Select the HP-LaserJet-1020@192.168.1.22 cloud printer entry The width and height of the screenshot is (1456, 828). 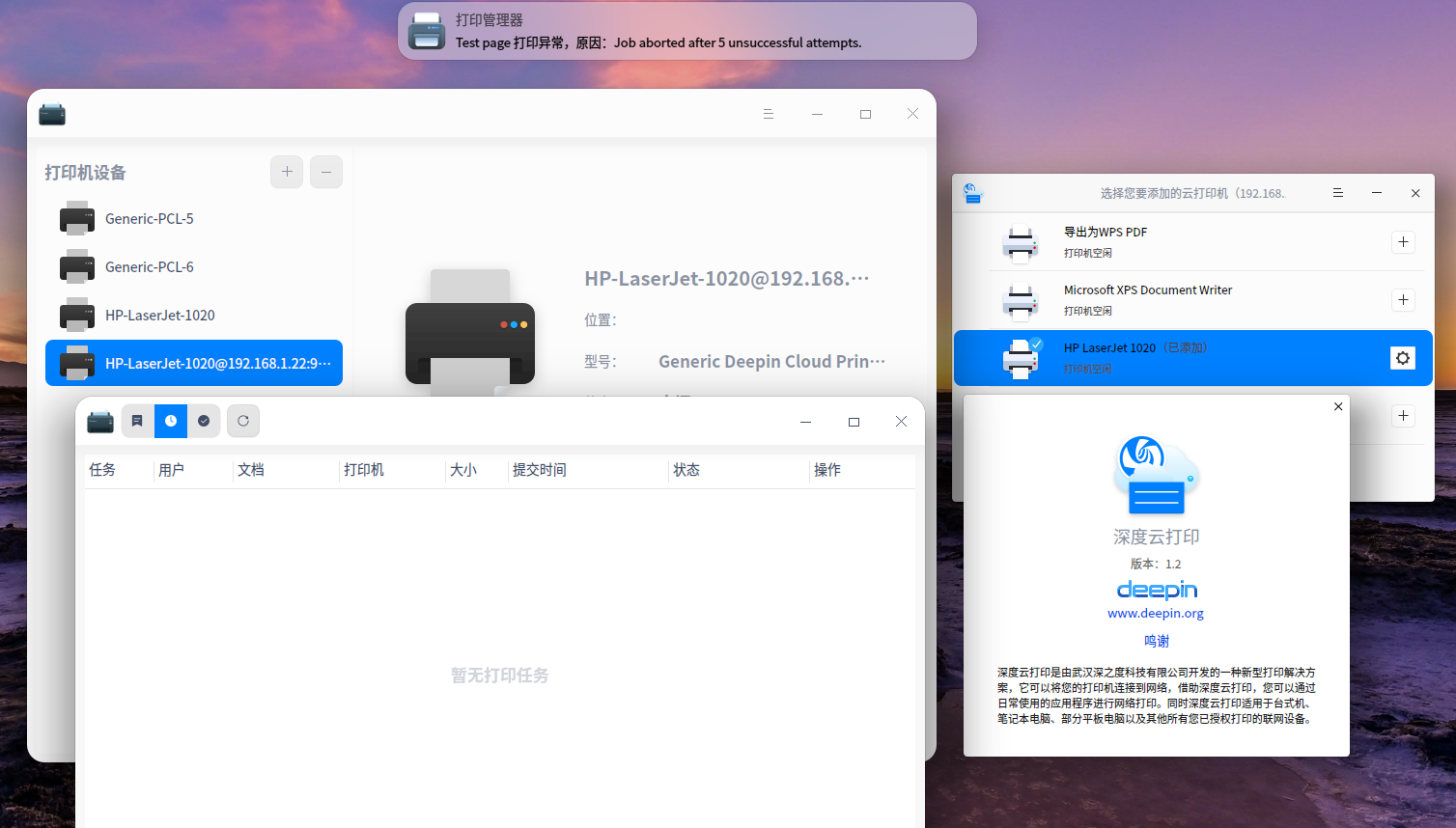[194, 363]
